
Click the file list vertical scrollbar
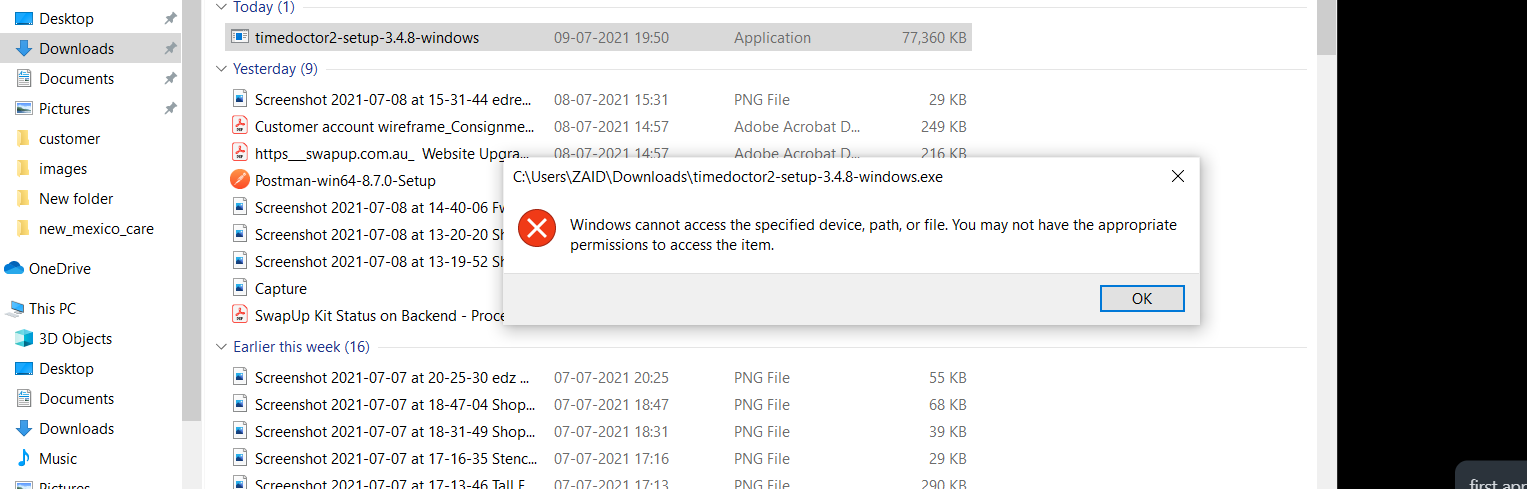pos(1326,250)
